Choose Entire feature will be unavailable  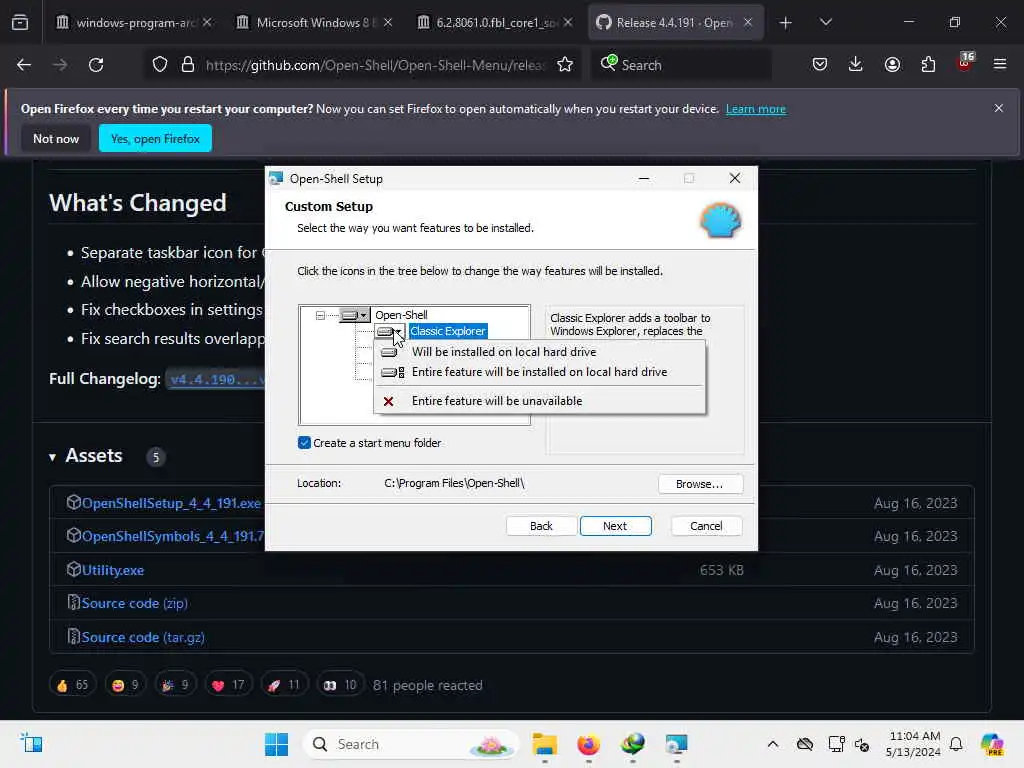tap(539, 401)
